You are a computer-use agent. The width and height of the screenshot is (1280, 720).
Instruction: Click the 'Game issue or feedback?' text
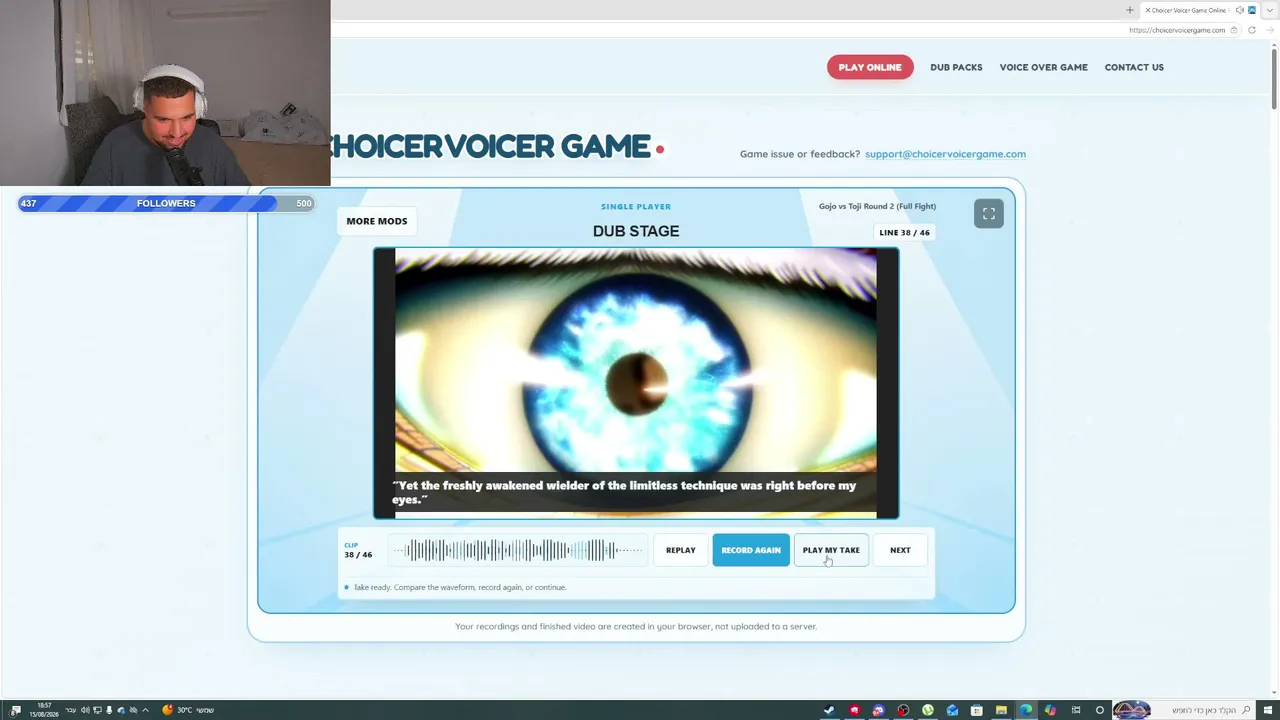coord(800,154)
